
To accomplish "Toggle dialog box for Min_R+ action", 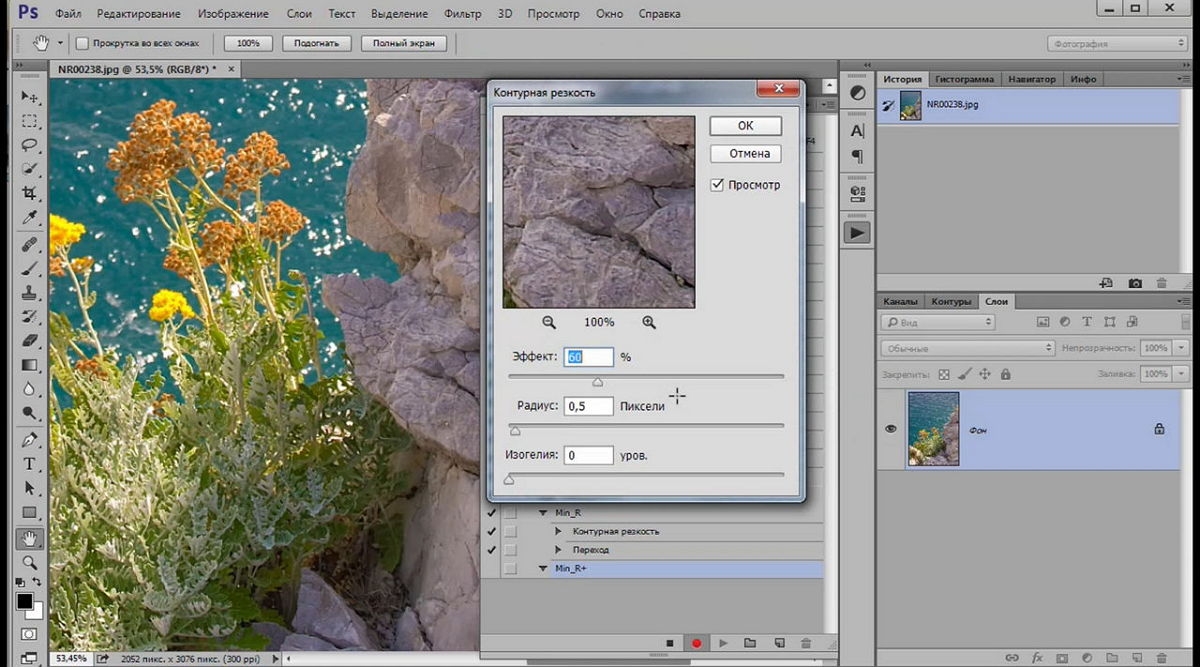I will pyautogui.click(x=510, y=568).
